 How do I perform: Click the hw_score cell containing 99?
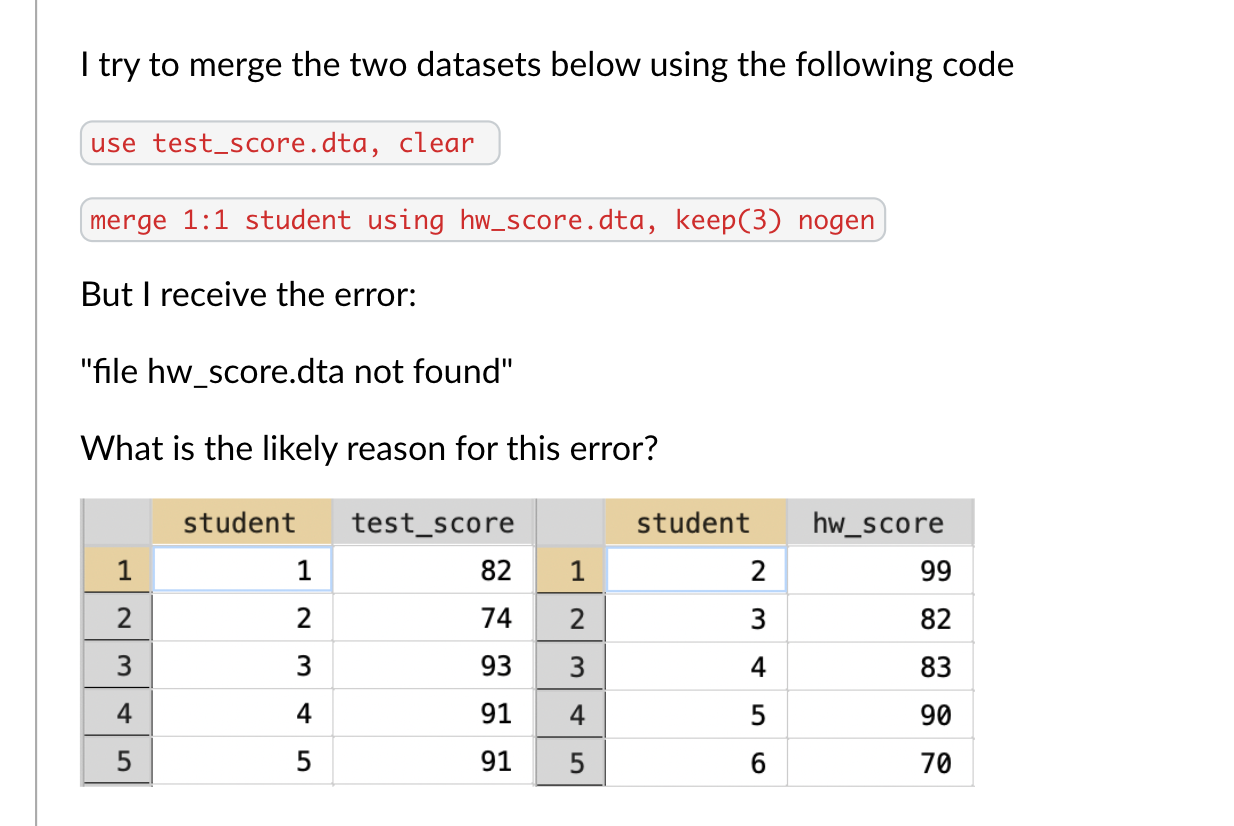point(880,570)
